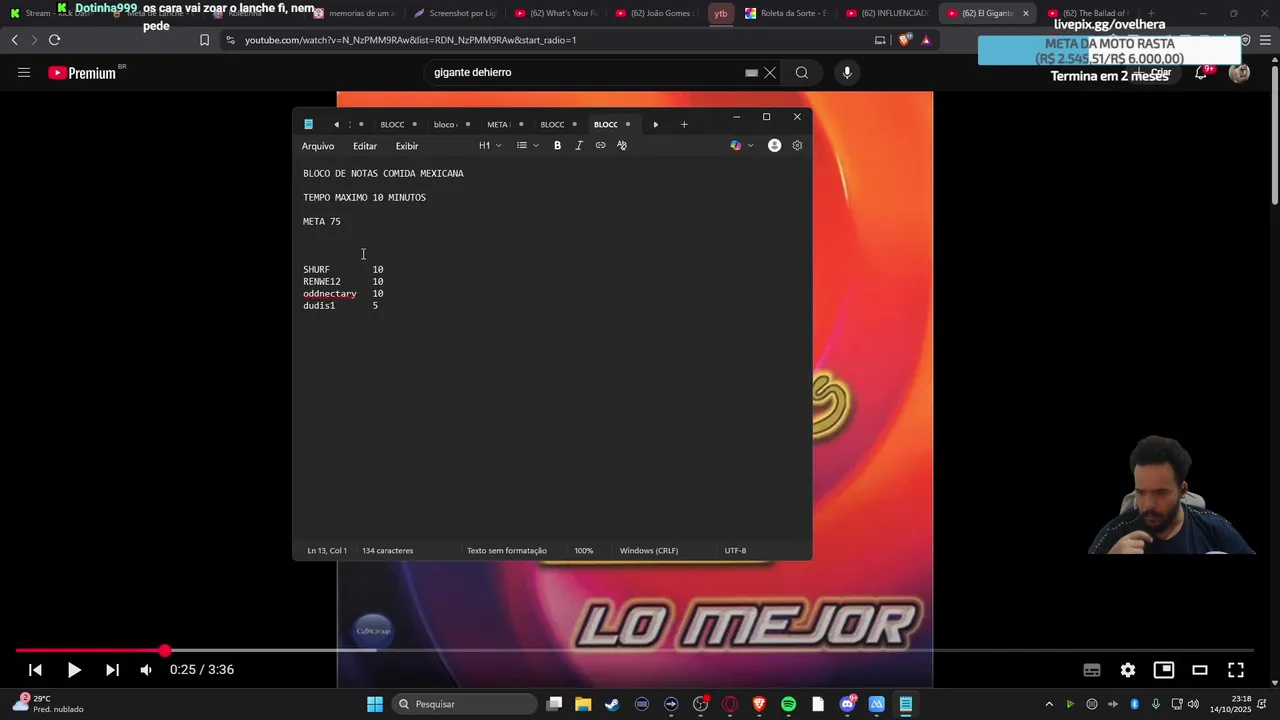Play the YouTube video
The image size is (1280, 720).
pyautogui.click(x=74, y=670)
